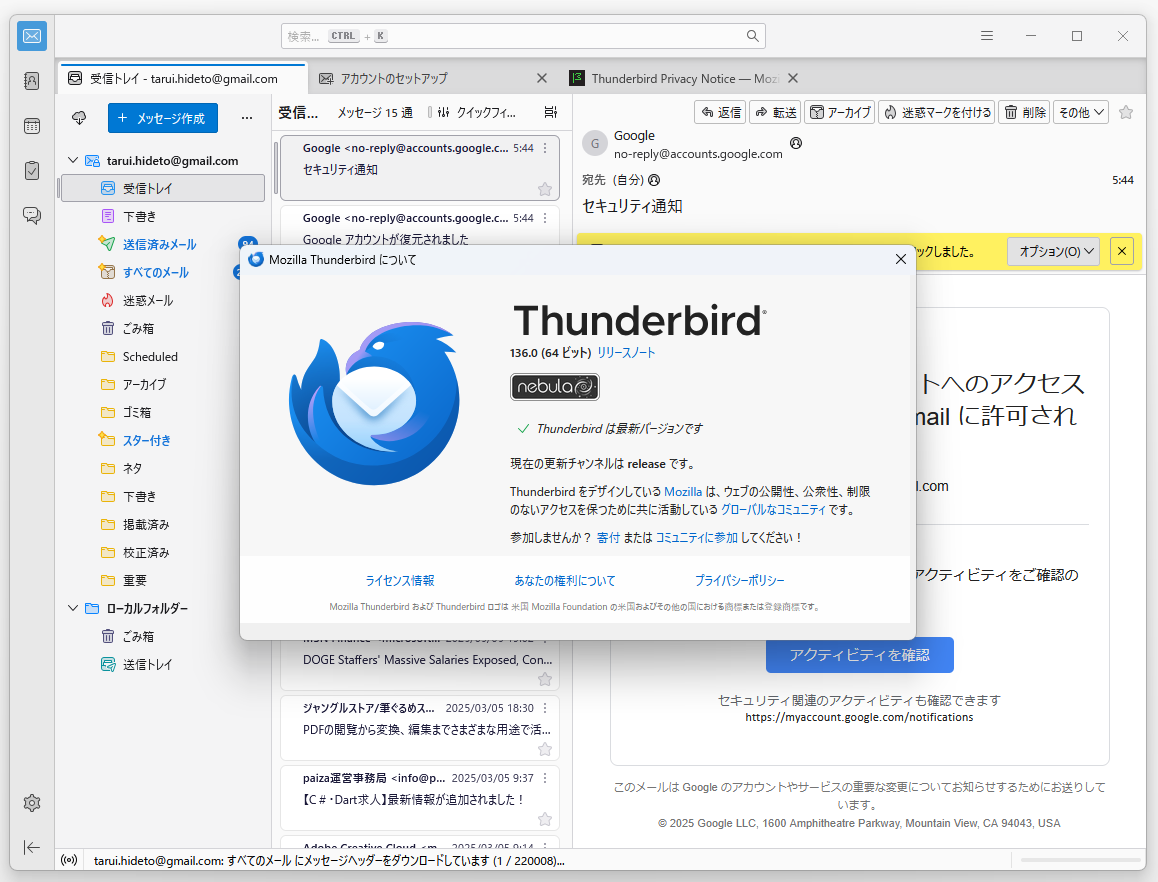The image size is (1158, 882).
Task: Open Thunderbird Settings via the gear icon
Action: click(x=31, y=802)
